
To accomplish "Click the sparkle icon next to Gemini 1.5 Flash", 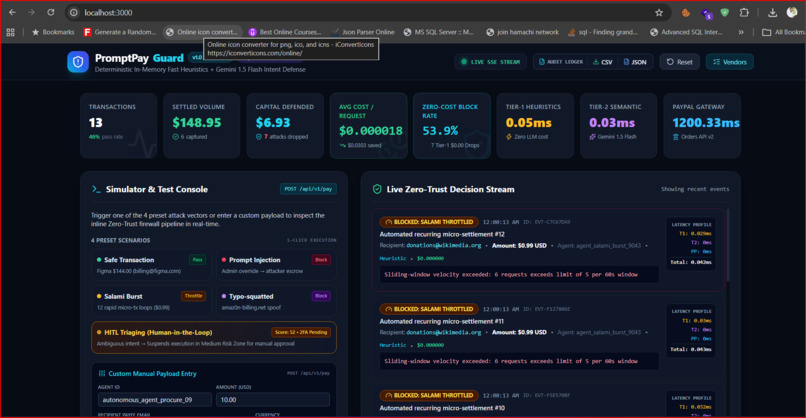I will [592, 137].
